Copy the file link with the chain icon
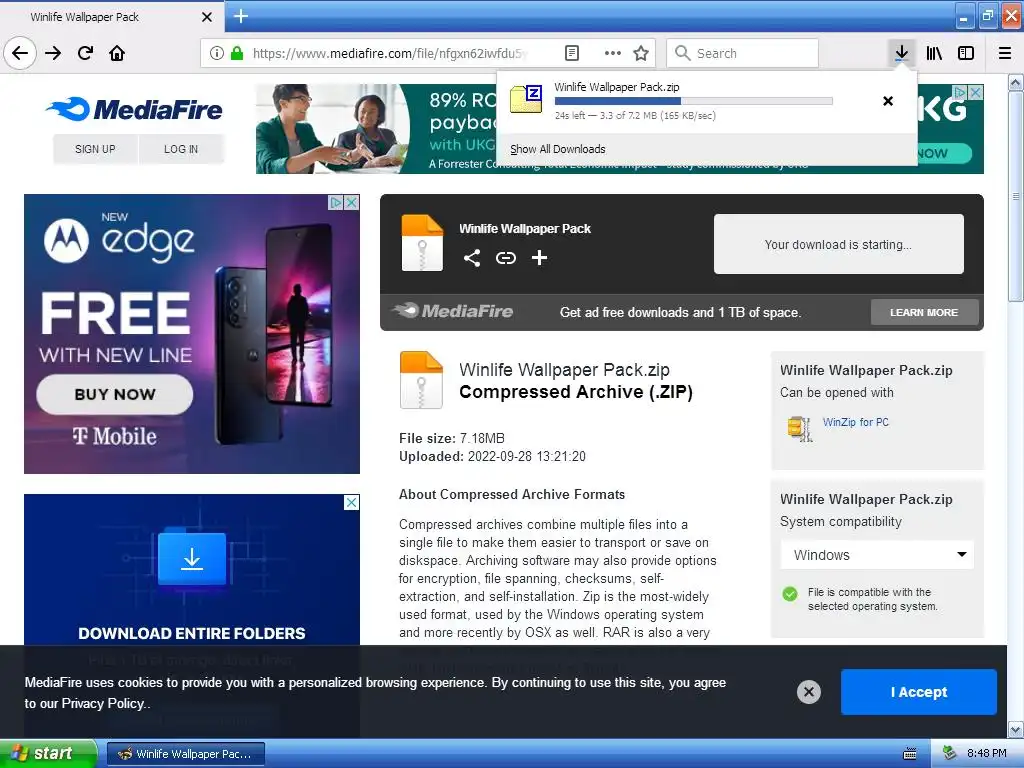1024x768 pixels. 505,258
